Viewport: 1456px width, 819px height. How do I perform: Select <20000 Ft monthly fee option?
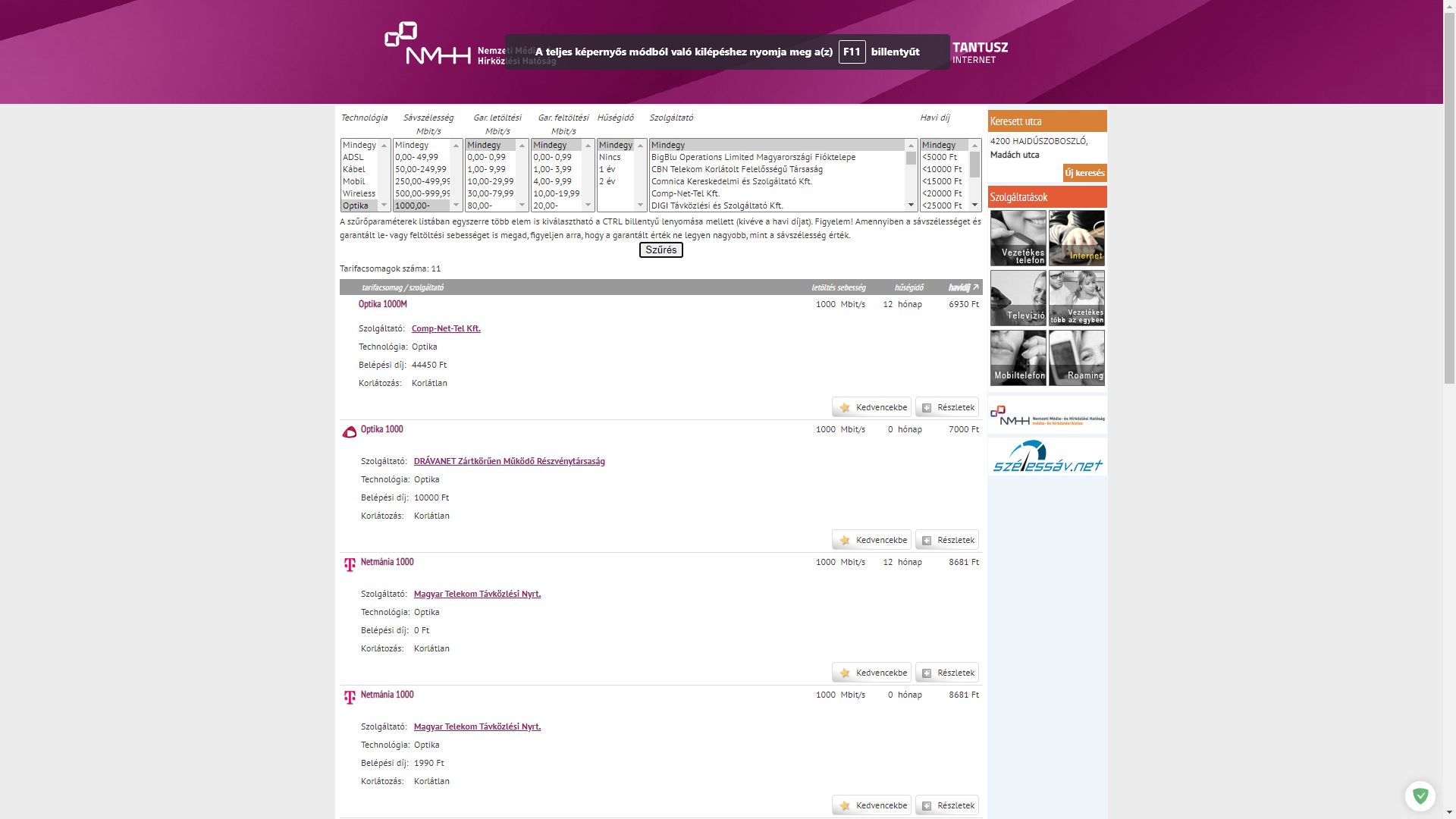944,193
